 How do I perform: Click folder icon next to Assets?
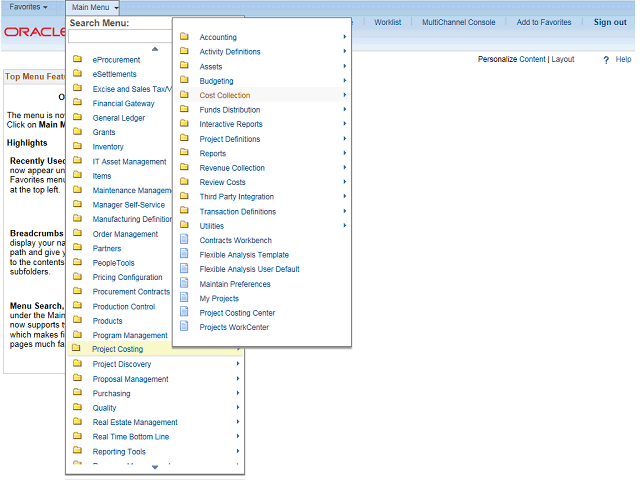[184, 65]
